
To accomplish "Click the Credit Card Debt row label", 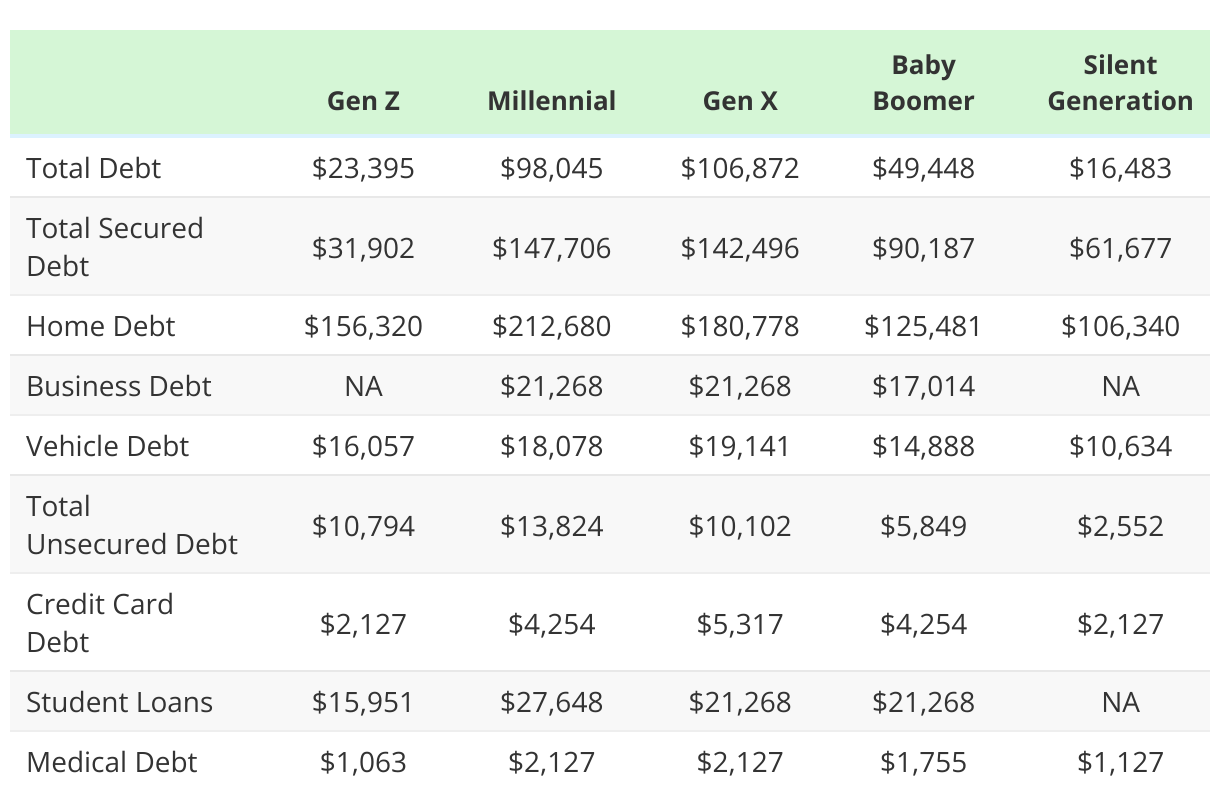I will tap(100, 623).
